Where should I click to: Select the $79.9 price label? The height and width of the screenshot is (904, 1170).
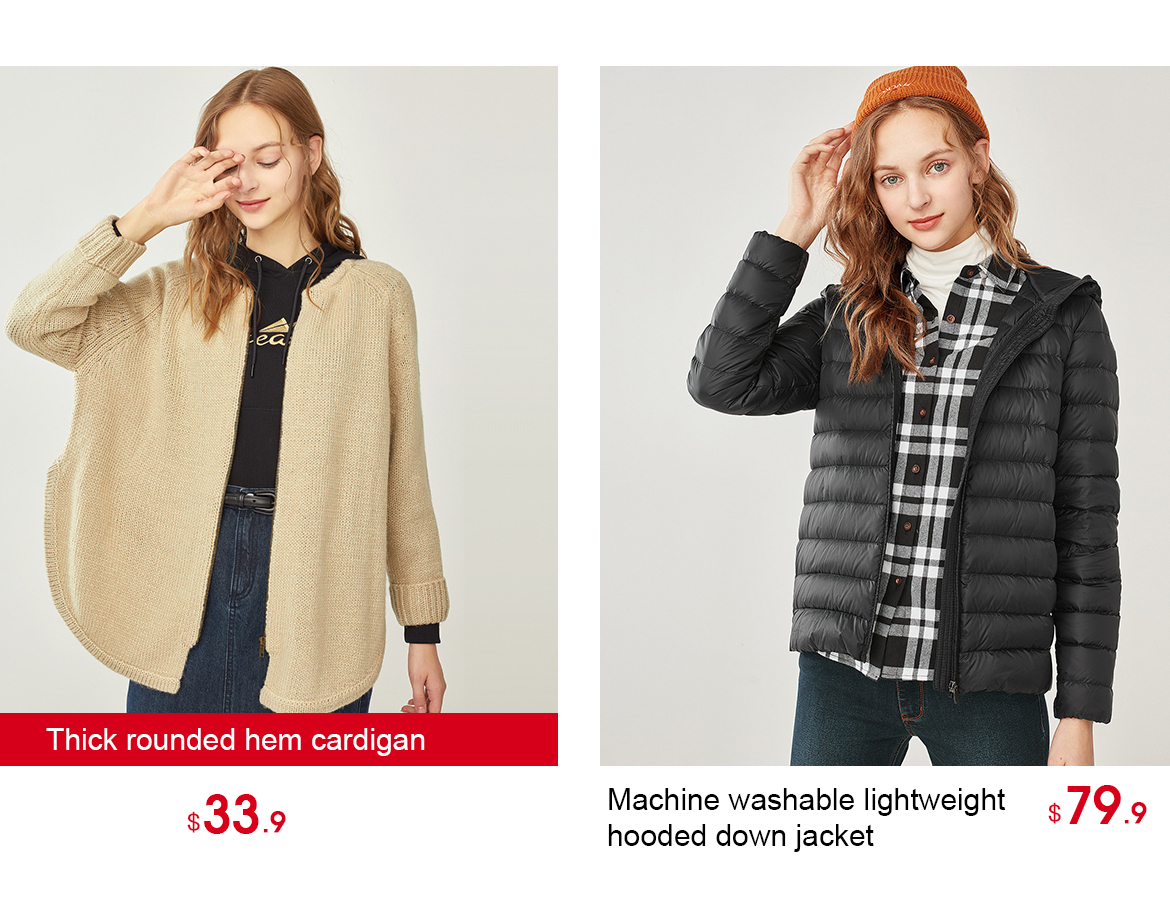point(1097,807)
